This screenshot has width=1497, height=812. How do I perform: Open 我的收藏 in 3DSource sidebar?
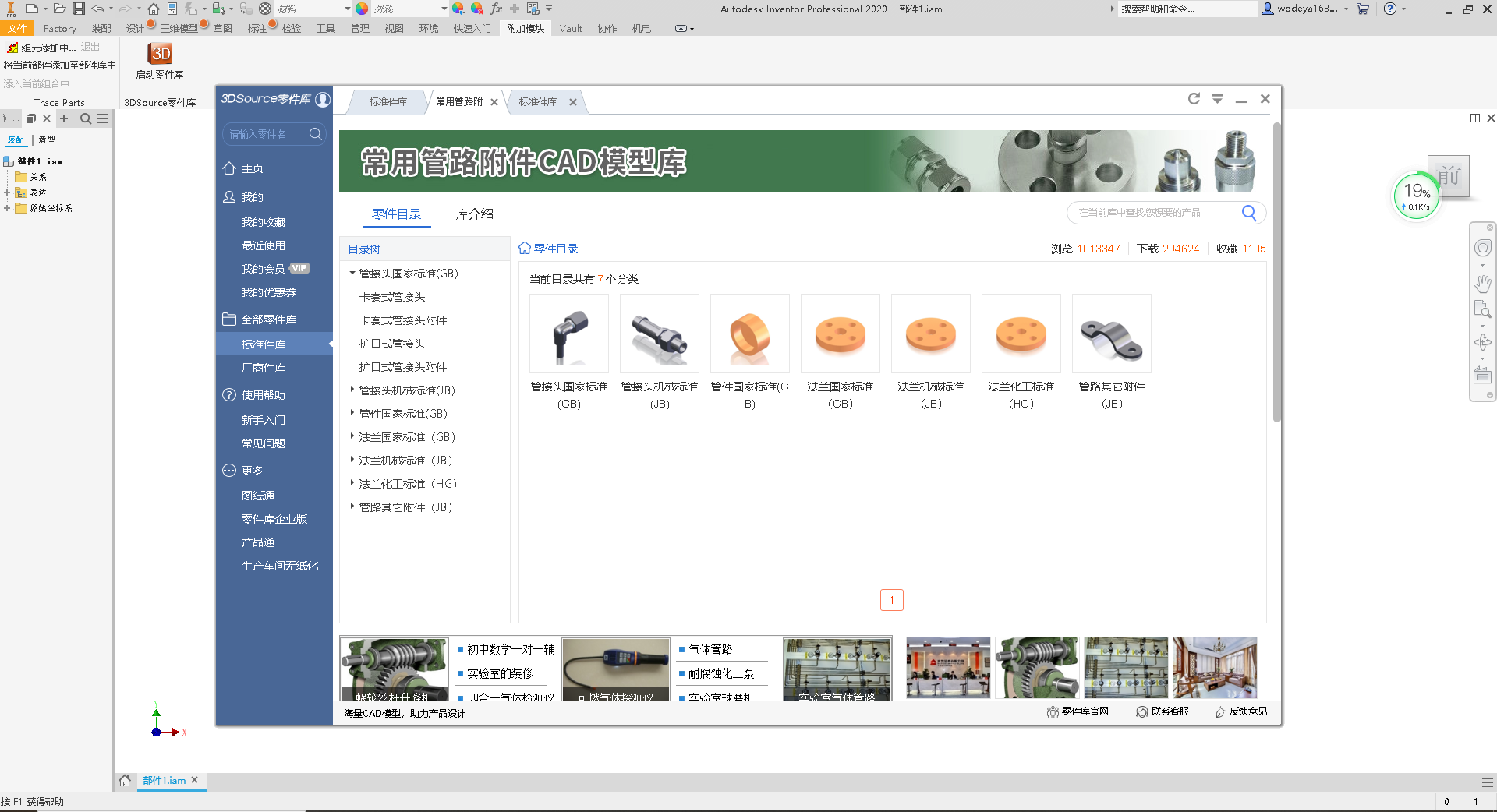(x=264, y=222)
